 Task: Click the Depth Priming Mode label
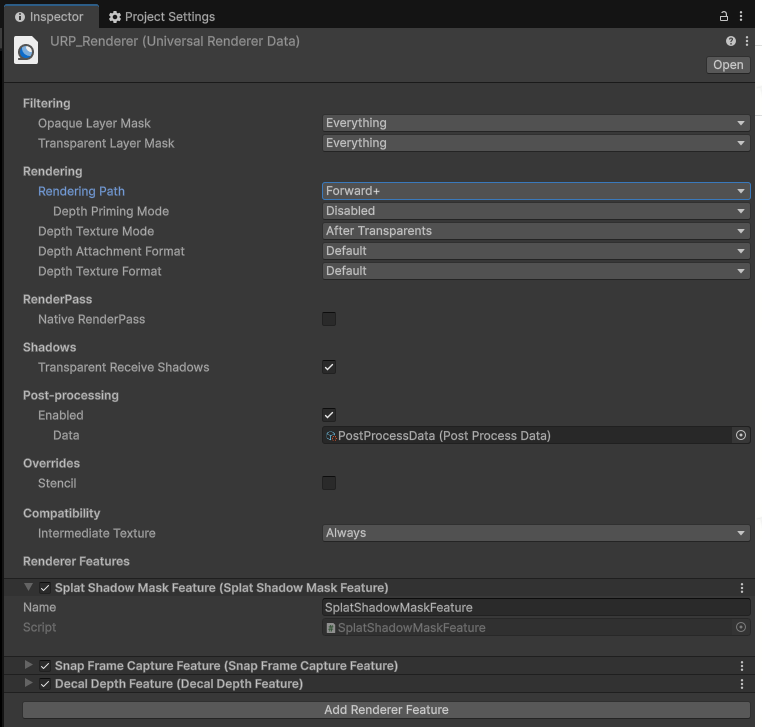coord(111,211)
